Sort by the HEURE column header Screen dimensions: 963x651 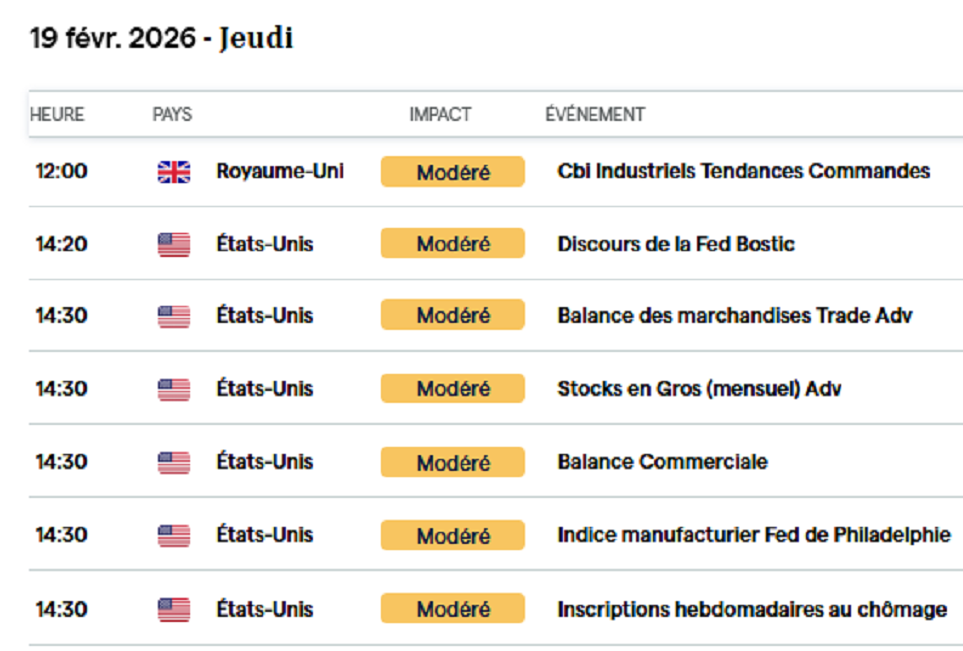click(x=57, y=114)
